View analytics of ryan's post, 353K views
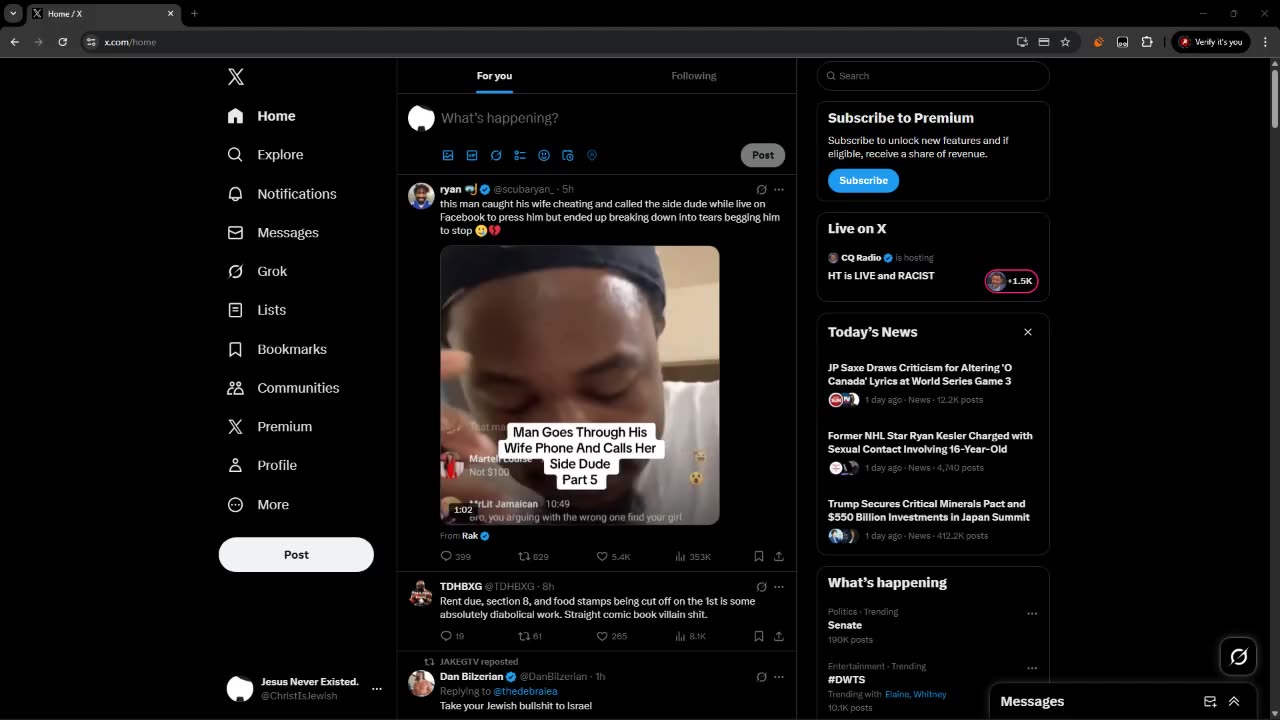1280x720 pixels. [x=692, y=556]
